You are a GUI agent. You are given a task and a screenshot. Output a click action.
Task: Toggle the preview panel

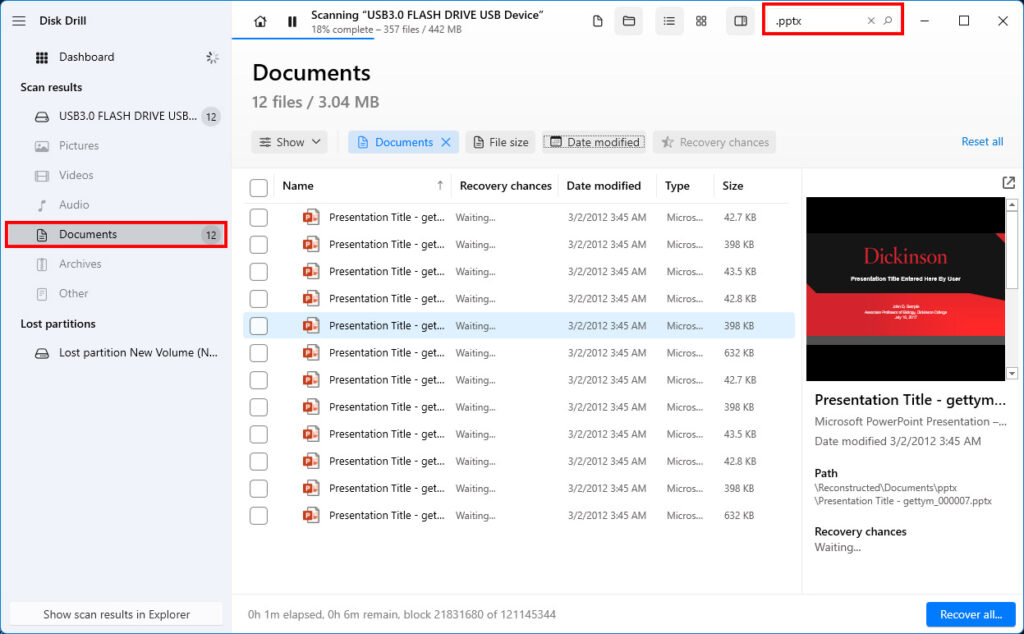[740, 20]
